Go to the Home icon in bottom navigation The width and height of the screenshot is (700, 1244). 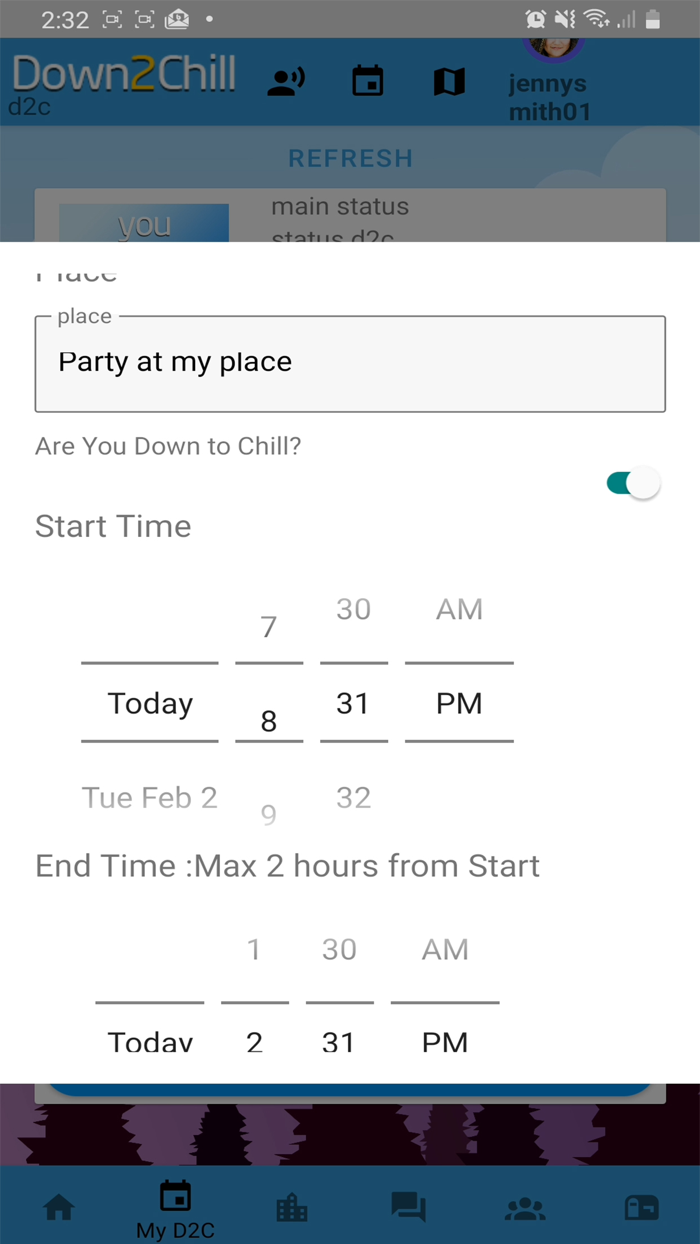[x=59, y=1208]
